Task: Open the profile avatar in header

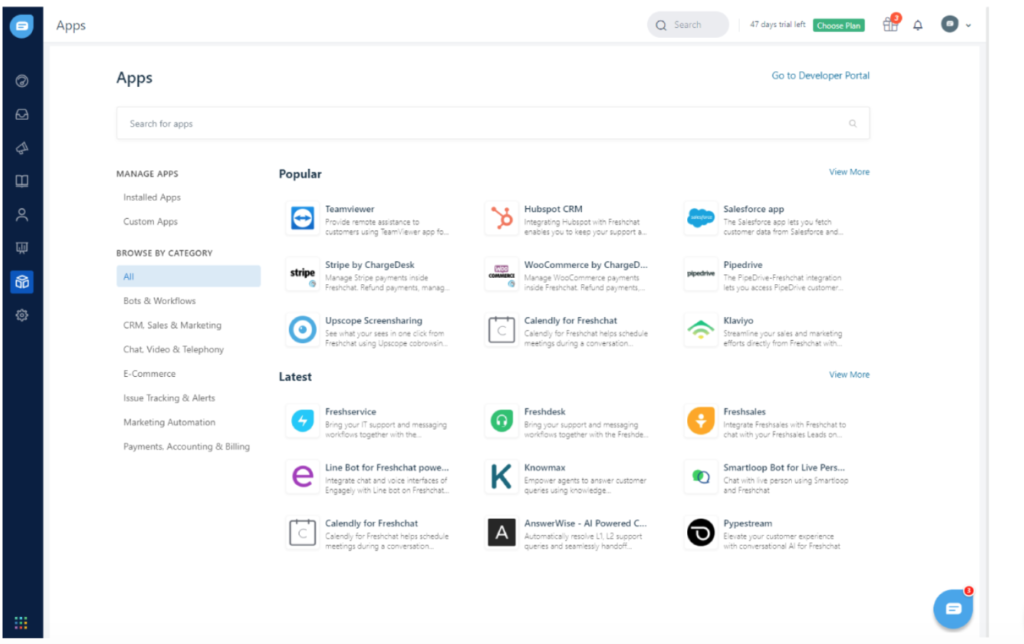Action: tap(950, 24)
